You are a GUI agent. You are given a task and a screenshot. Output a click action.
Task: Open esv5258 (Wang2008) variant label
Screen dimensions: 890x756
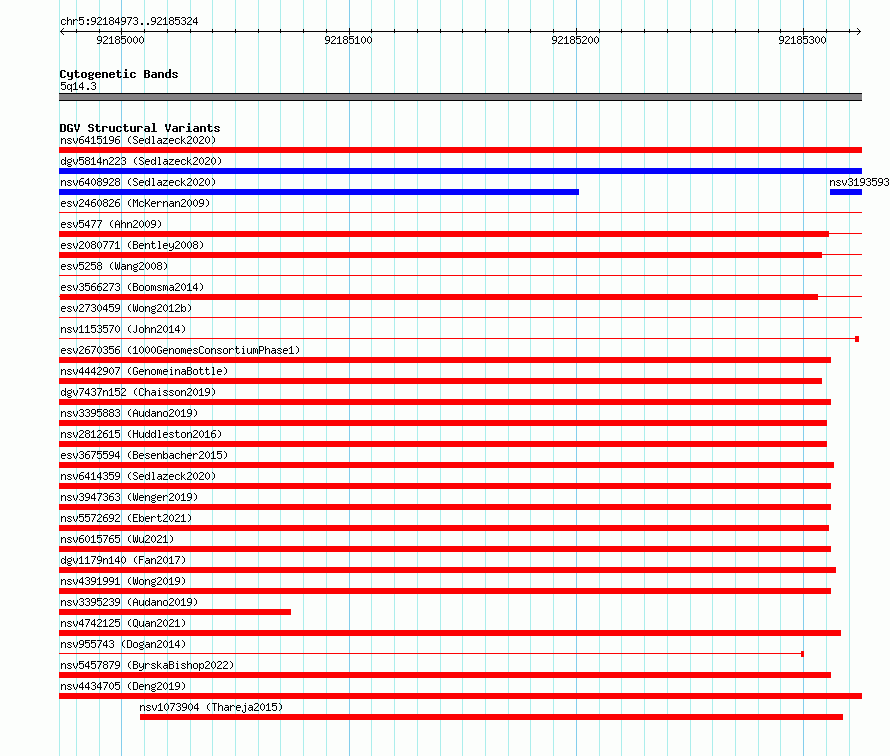[114, 266]
